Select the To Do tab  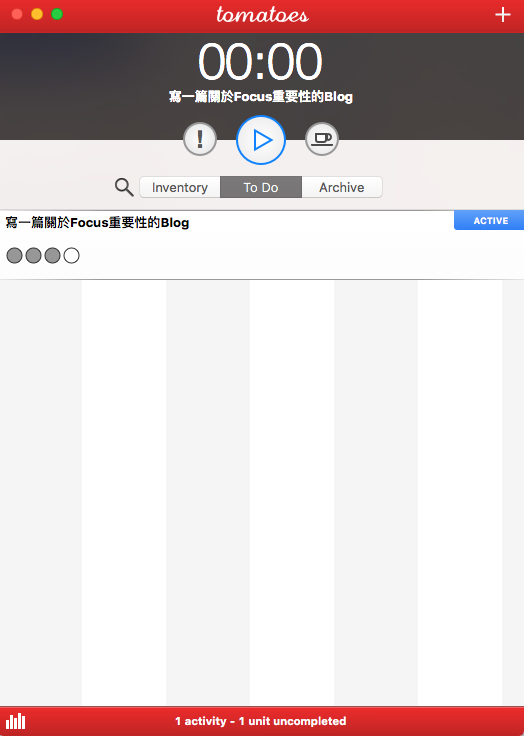click(261, 187)
